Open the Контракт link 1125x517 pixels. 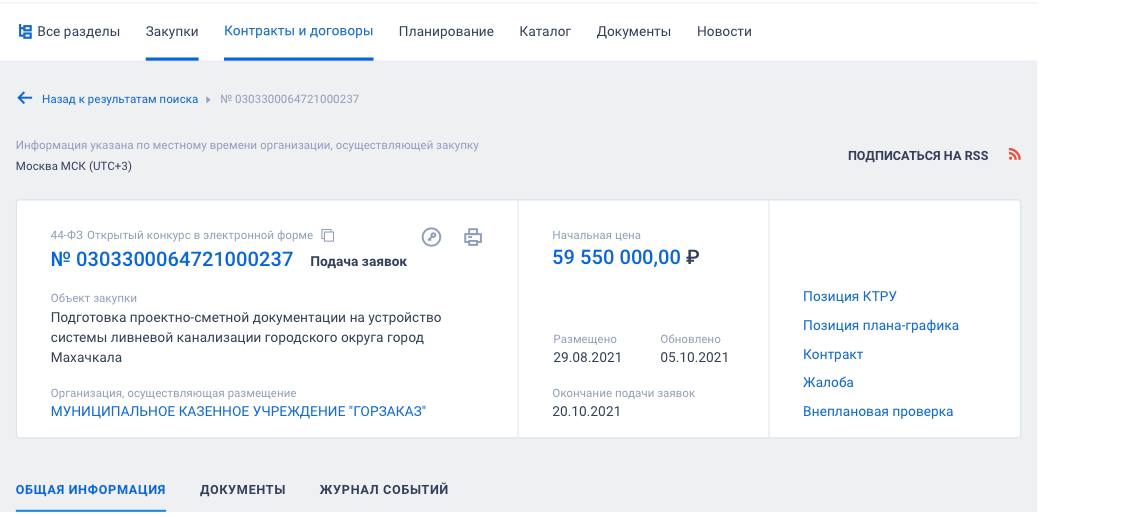pyautogui.click(x=832, y=354)
